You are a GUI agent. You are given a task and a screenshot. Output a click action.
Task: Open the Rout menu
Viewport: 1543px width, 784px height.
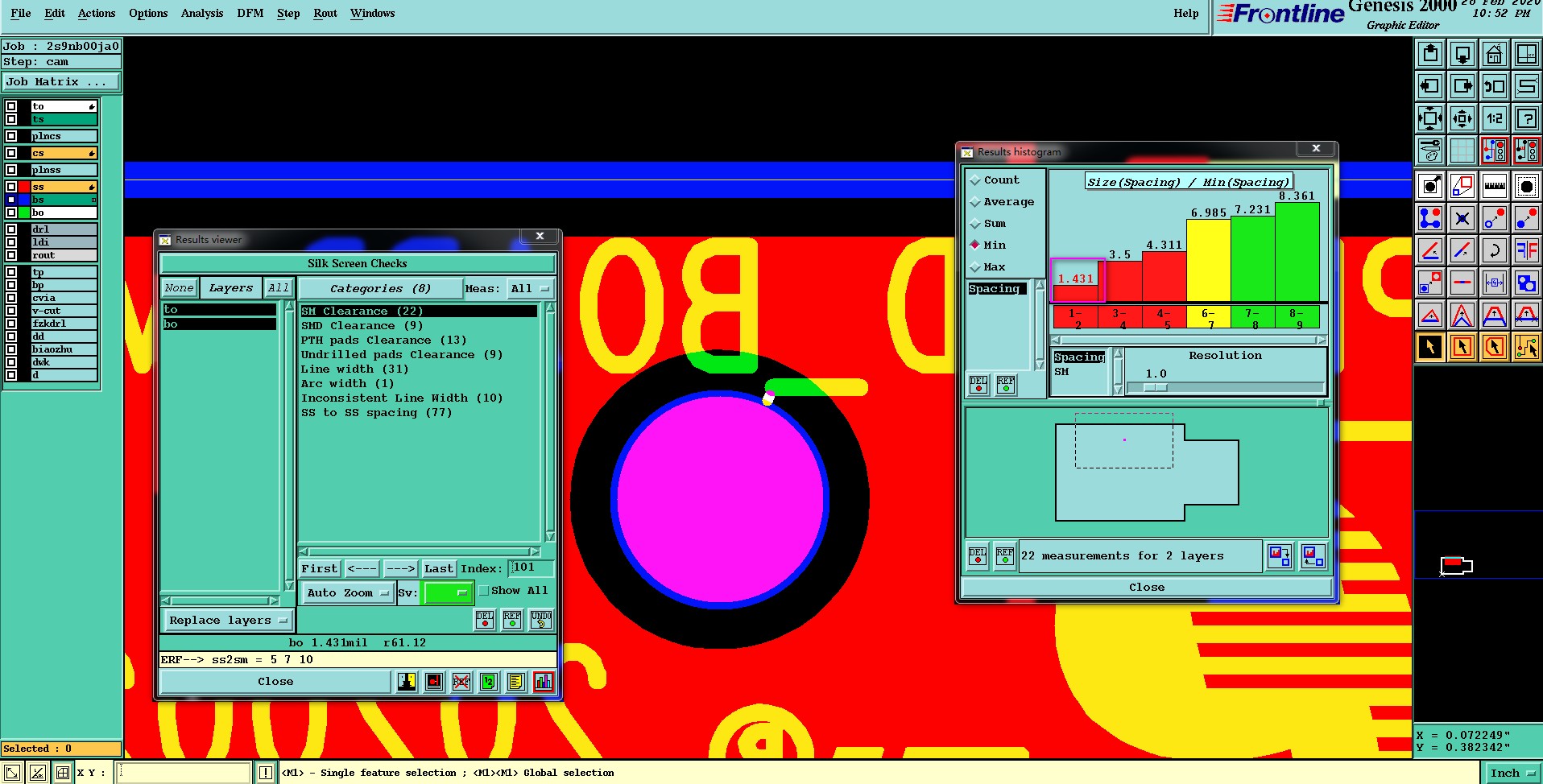tap(325, 13)
